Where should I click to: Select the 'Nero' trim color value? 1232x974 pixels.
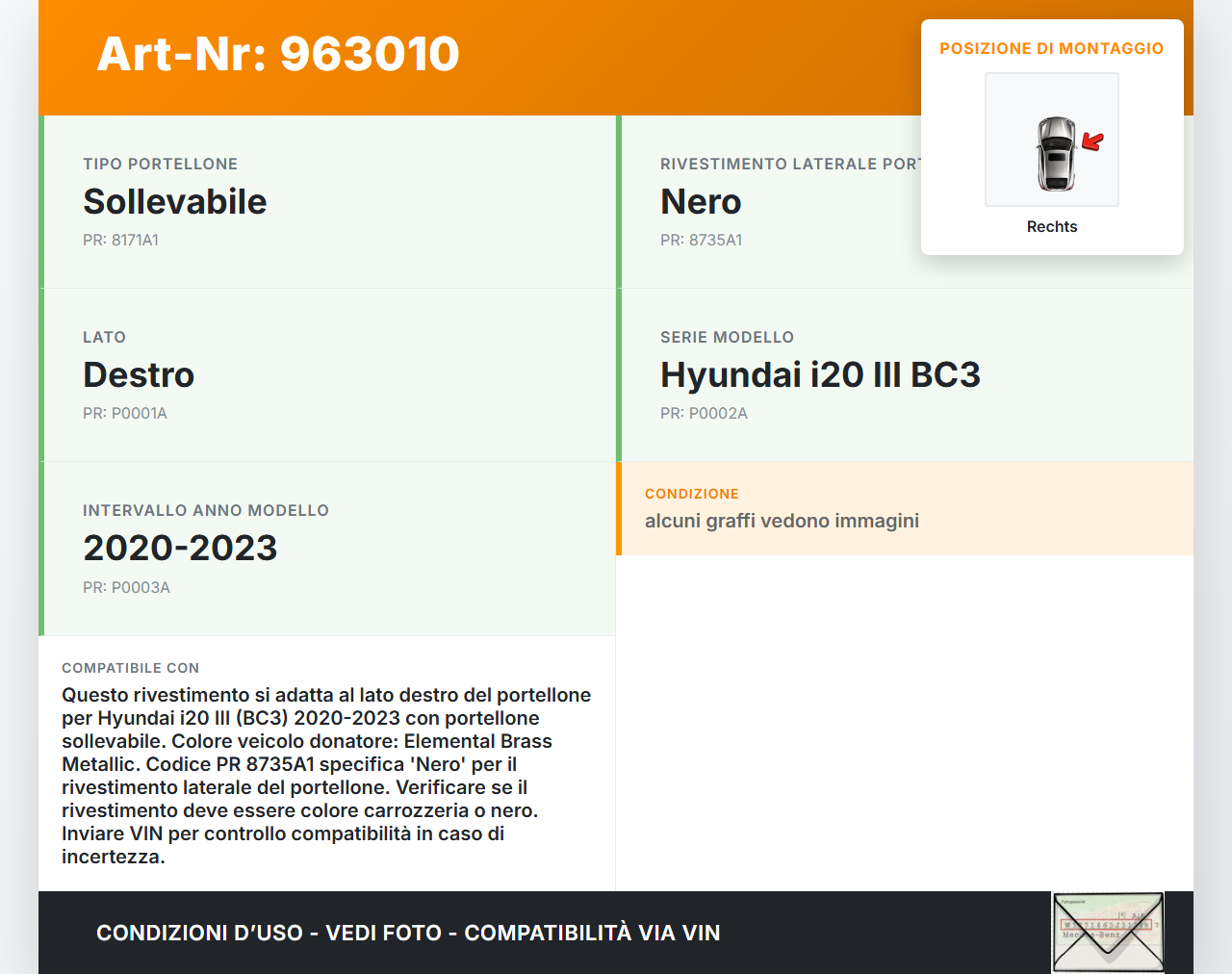701,202
